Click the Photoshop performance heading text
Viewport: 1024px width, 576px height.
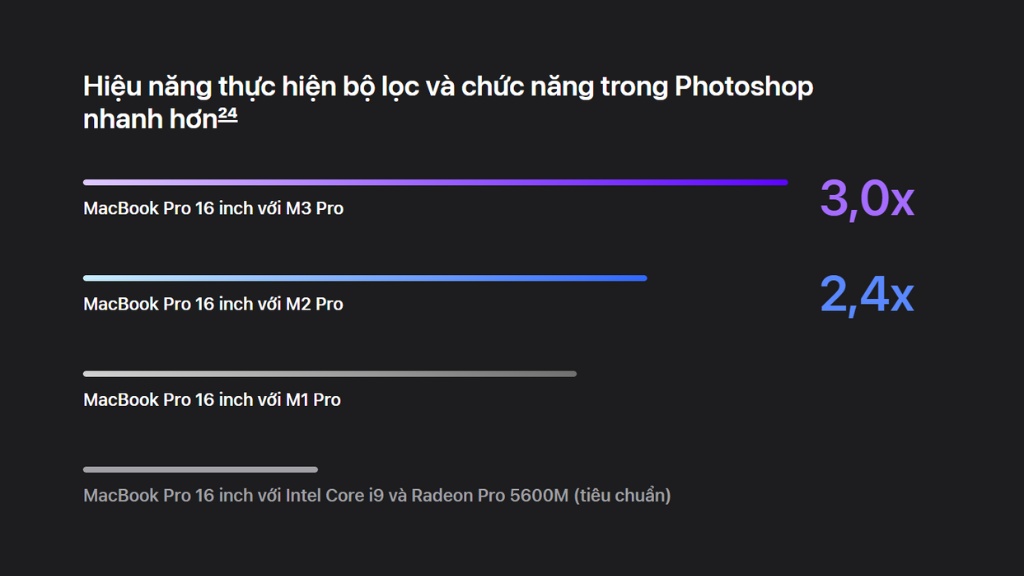pyautogui.click(x=448, y=103)
